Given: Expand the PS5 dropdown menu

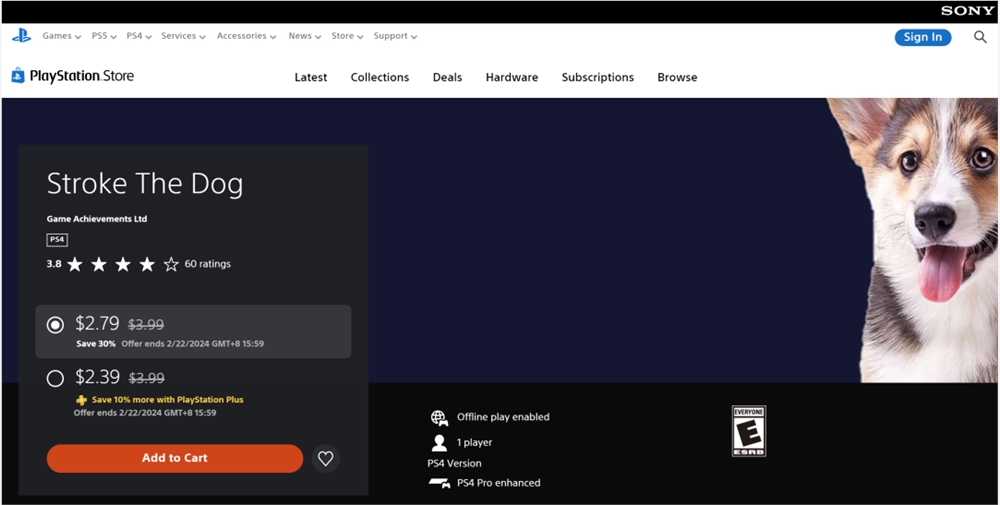Looking at the screenshot, I should tap(104, 36).
